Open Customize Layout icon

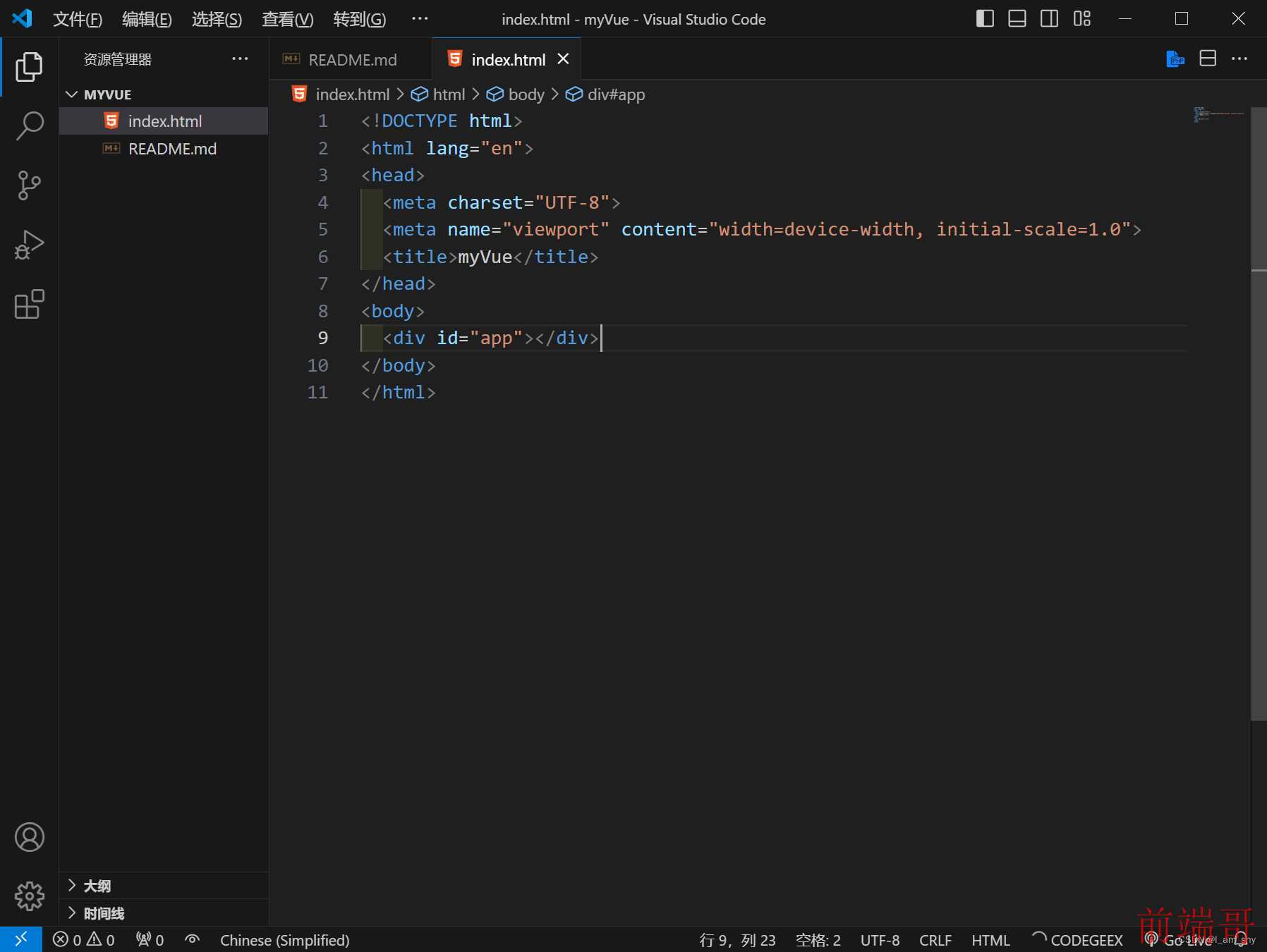tap(1081, 19)
